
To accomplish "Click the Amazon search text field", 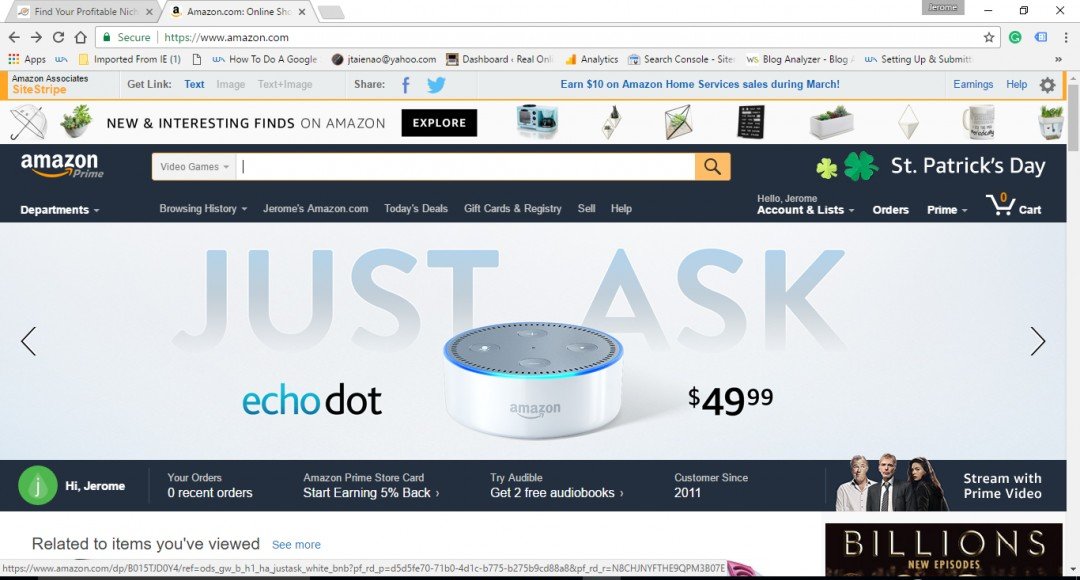I will 465,167.
